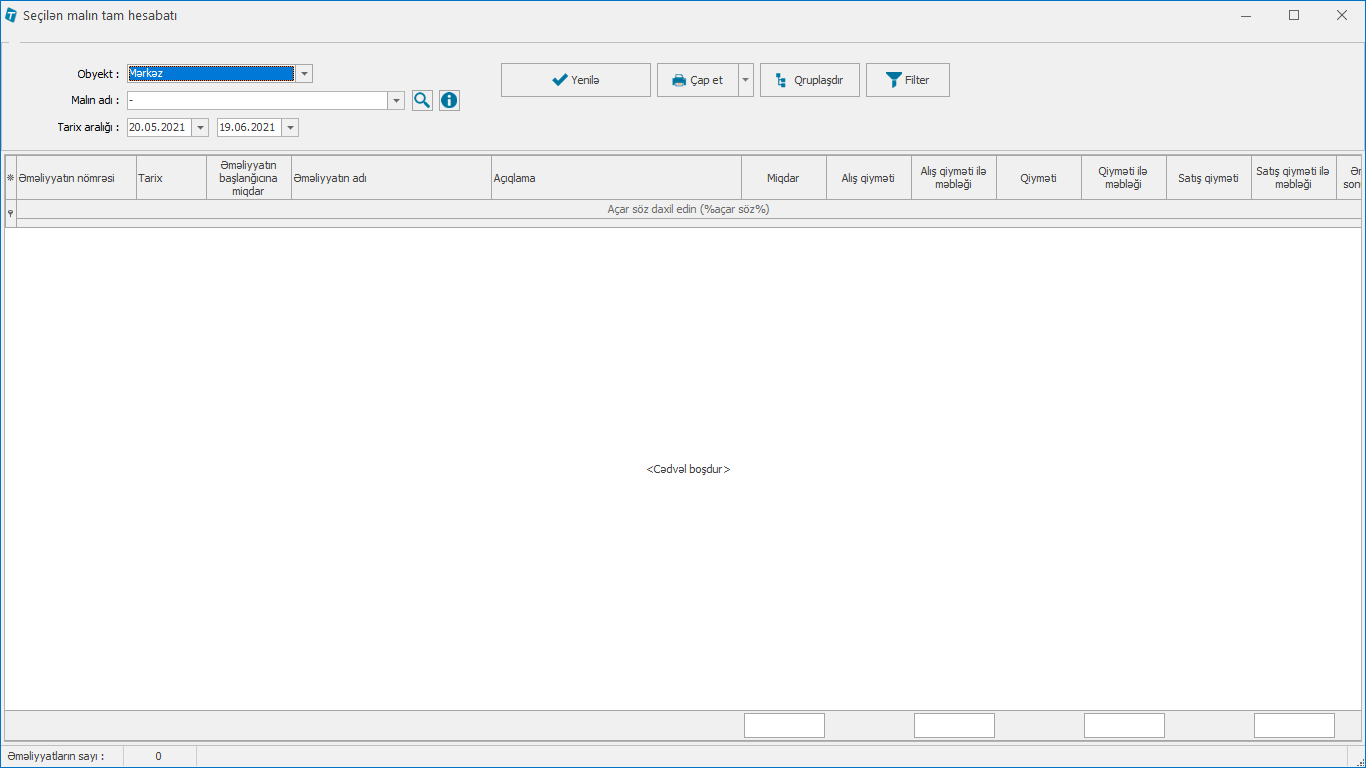Click the filter row funnel icon

tap(10, 213)
